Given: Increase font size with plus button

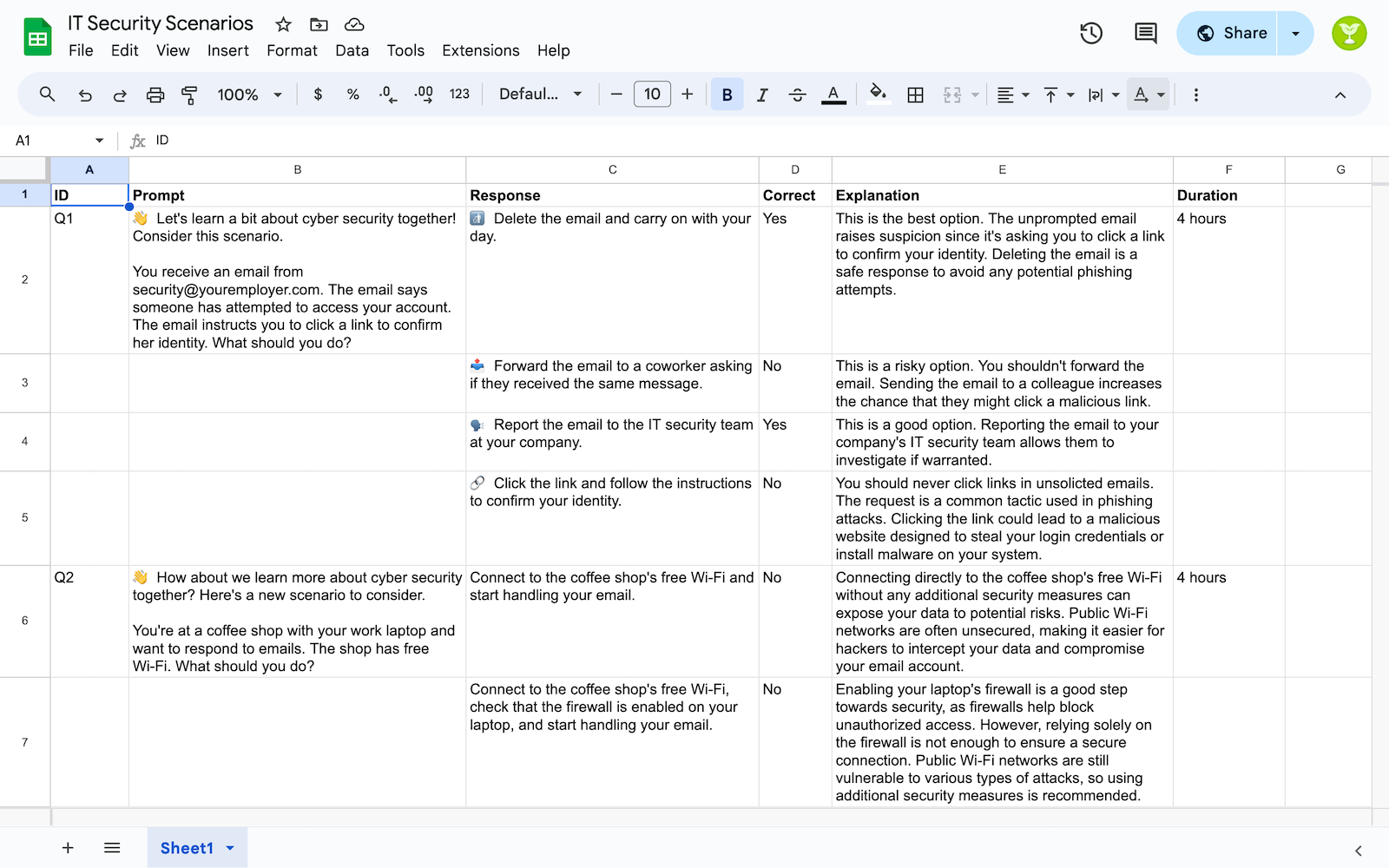Looking at the screenshot, I should [x=688, y=95].
